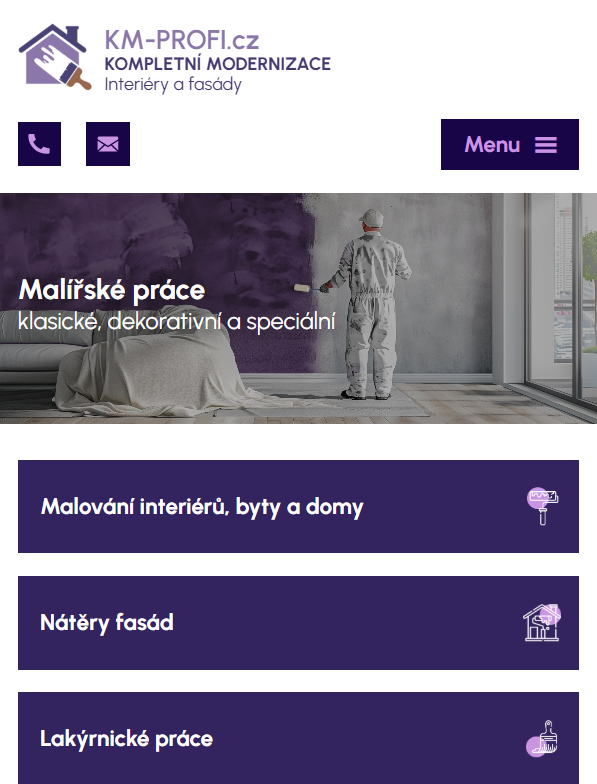Open the Lakýrnické práce section
597x784 pixels.
coord(298,738)
